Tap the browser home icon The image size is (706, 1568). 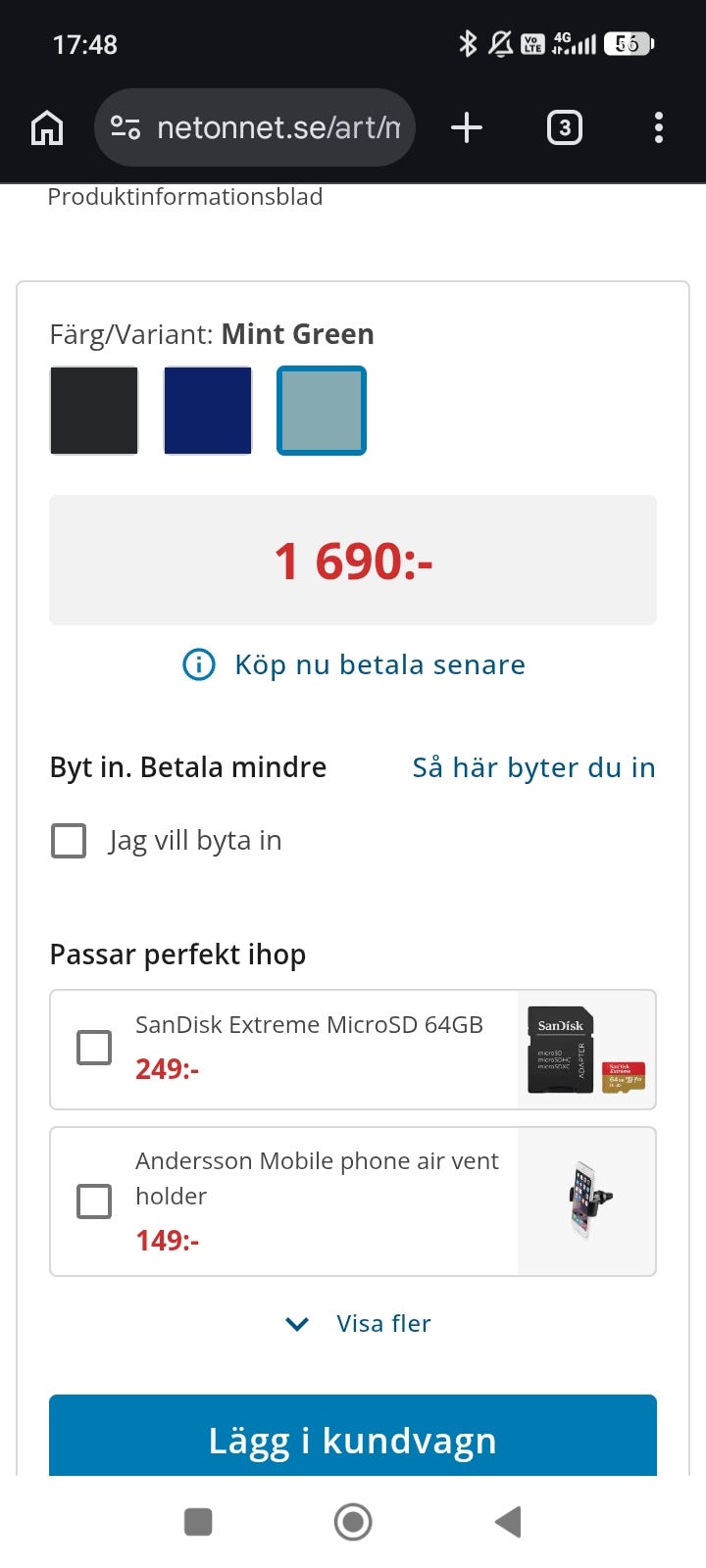47,128
